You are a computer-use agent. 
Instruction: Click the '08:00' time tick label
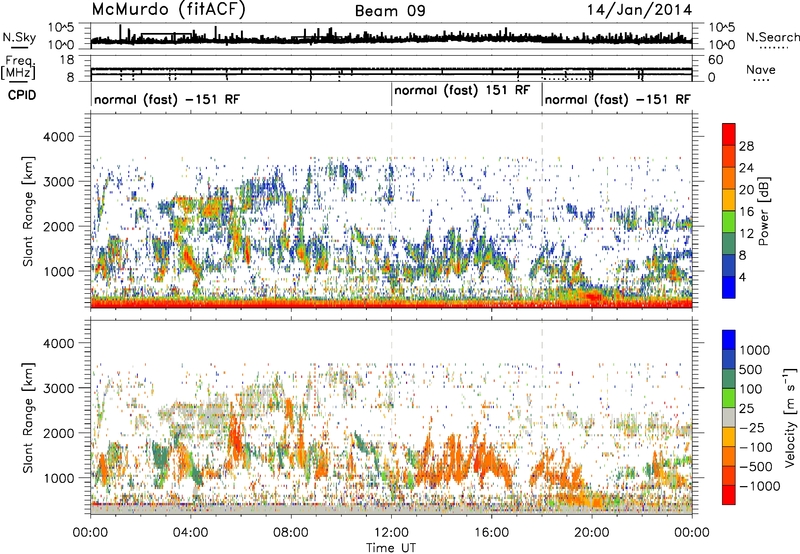(291, 533)
